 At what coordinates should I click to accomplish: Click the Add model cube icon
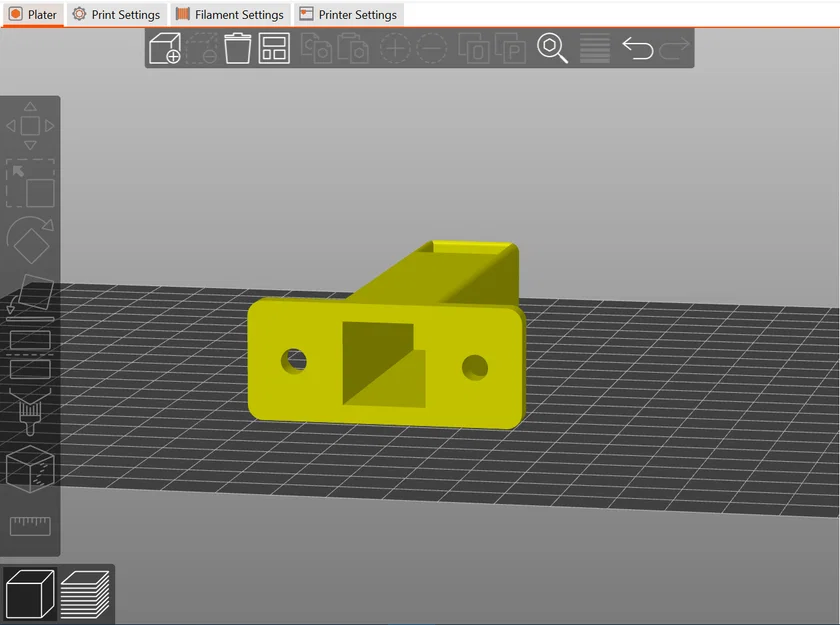[165, 48]
